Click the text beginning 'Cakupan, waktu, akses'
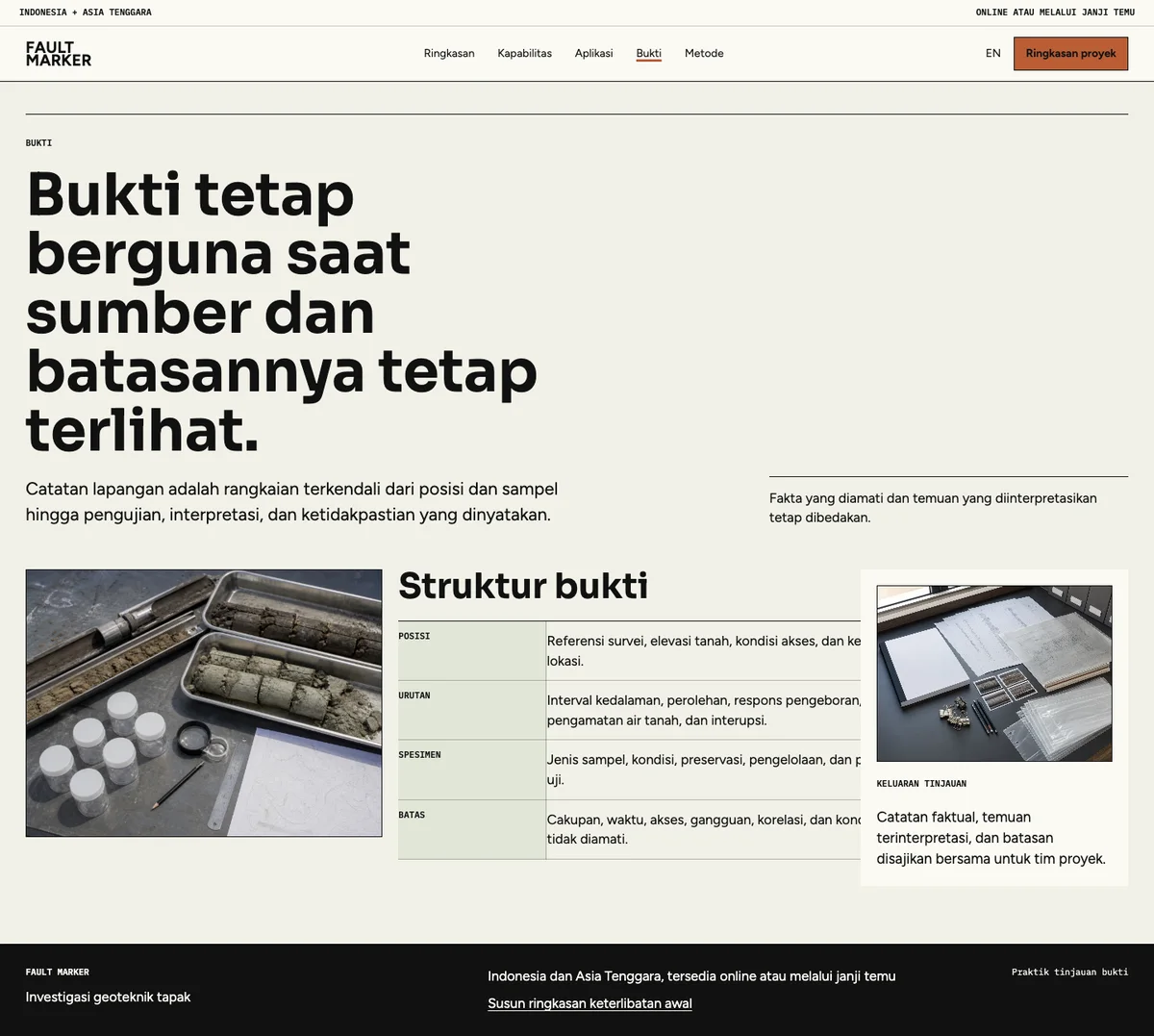1154x1036 pixels. pos(704,829)
